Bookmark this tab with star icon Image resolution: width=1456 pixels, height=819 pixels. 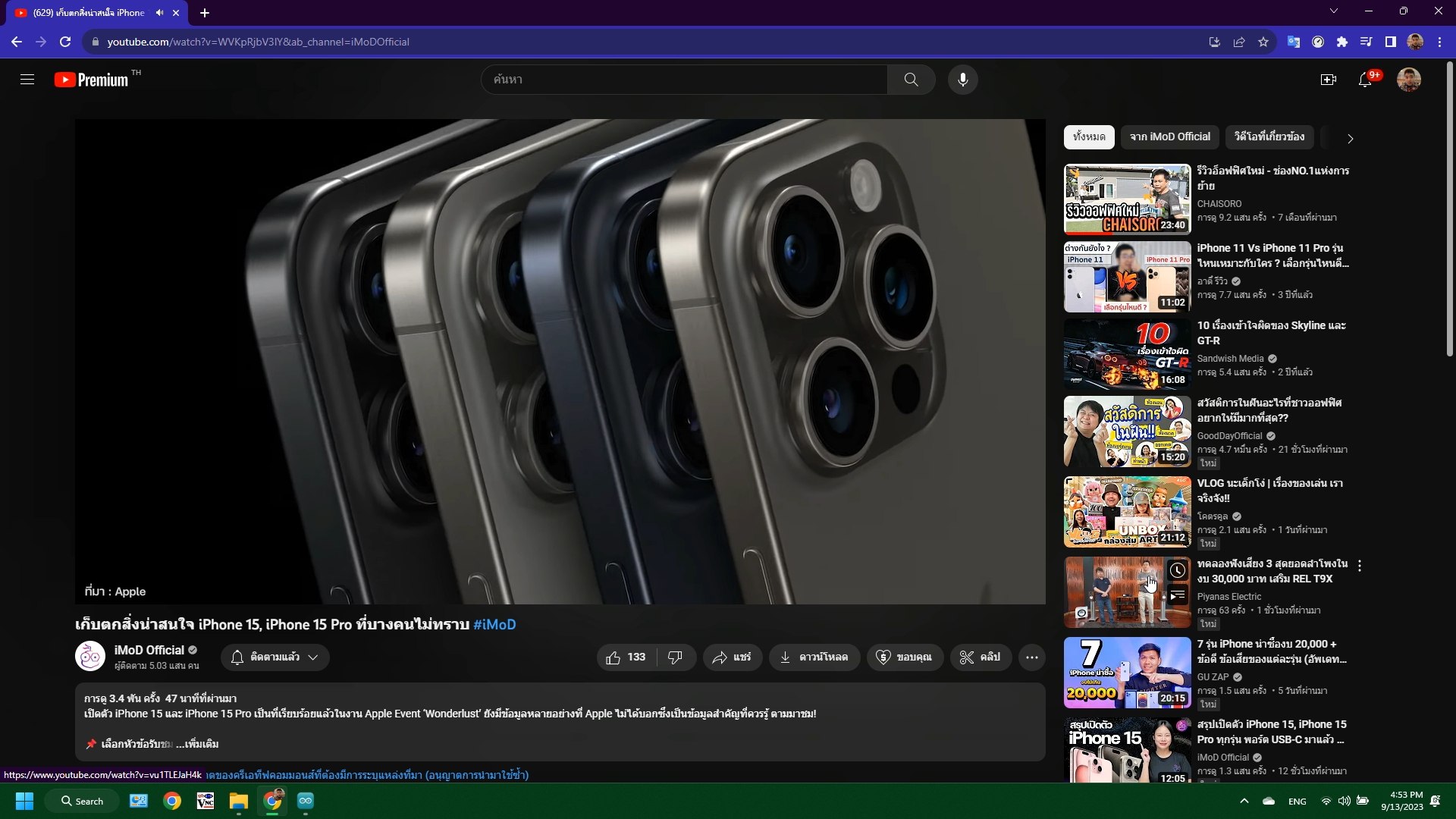pos(1263,42)
